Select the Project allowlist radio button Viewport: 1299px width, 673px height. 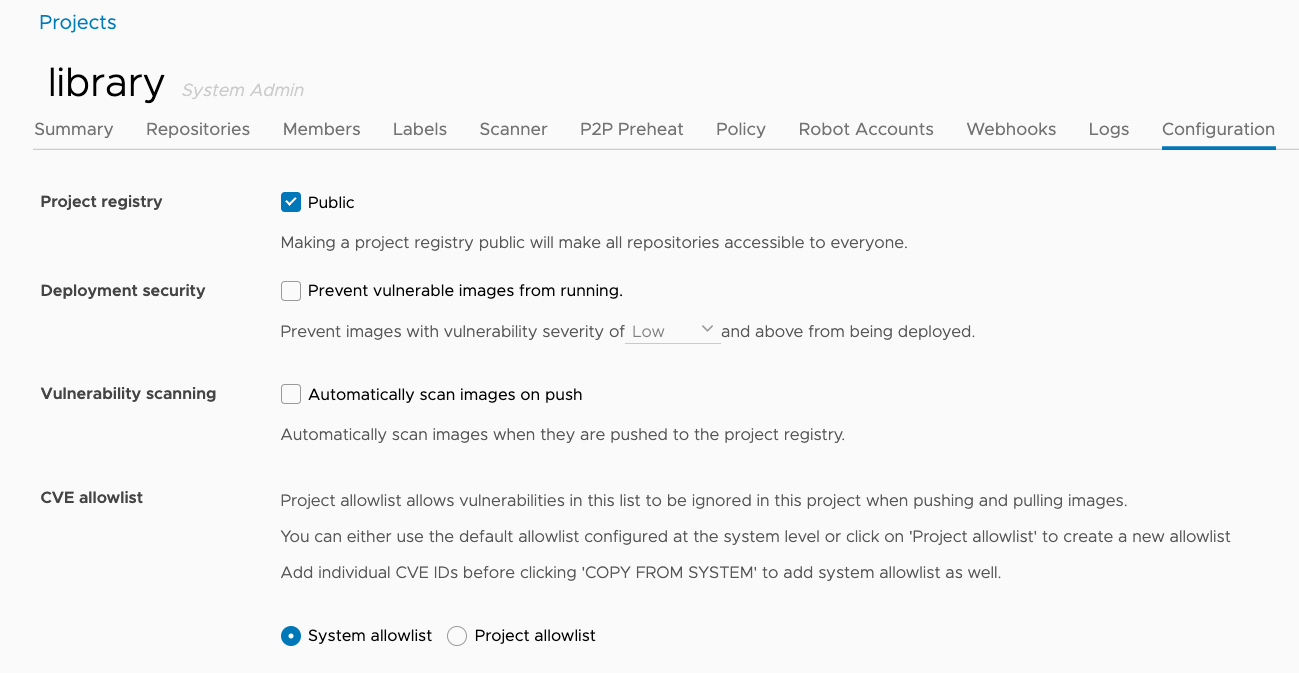456,635
